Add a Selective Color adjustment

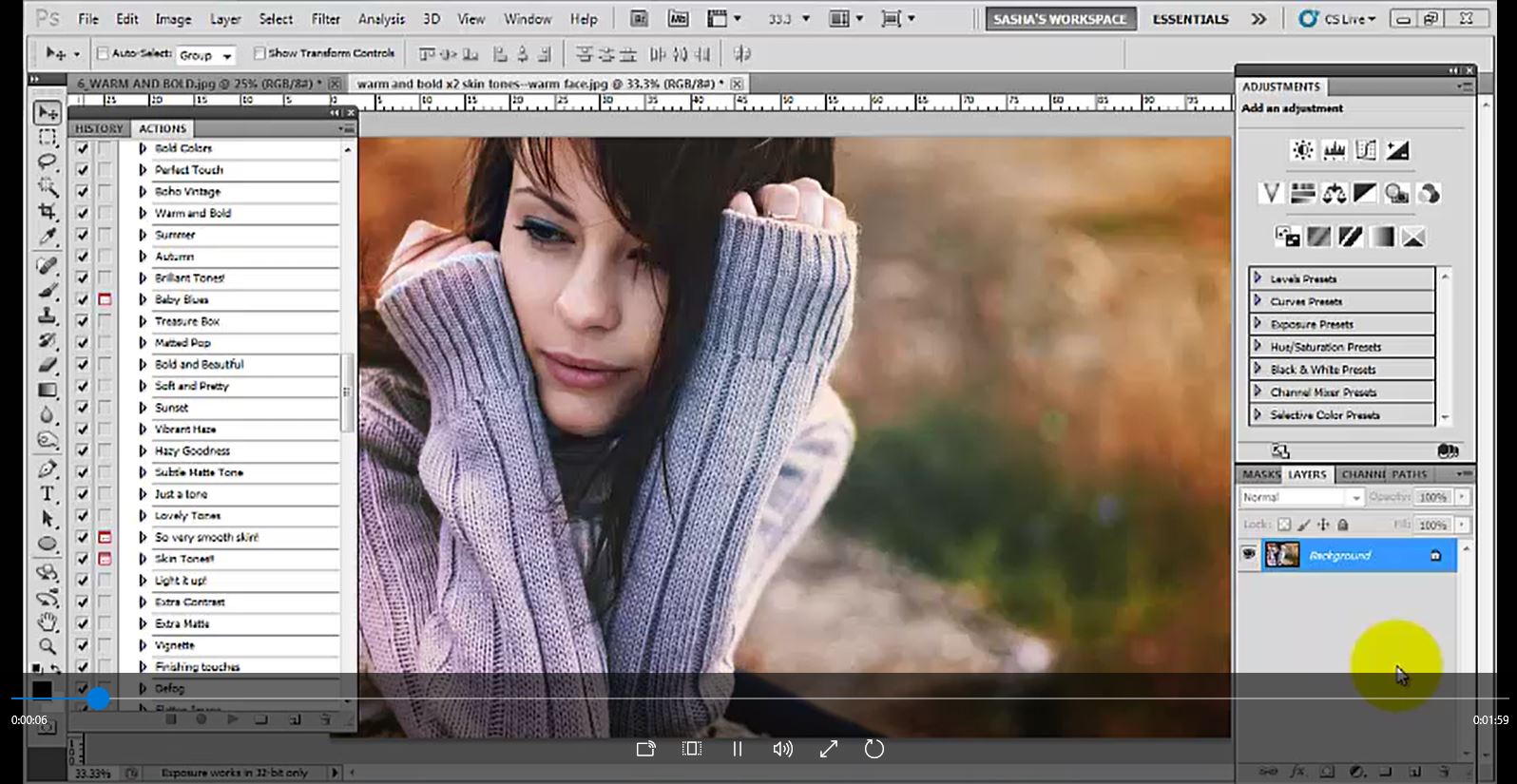coord(1413,237)
